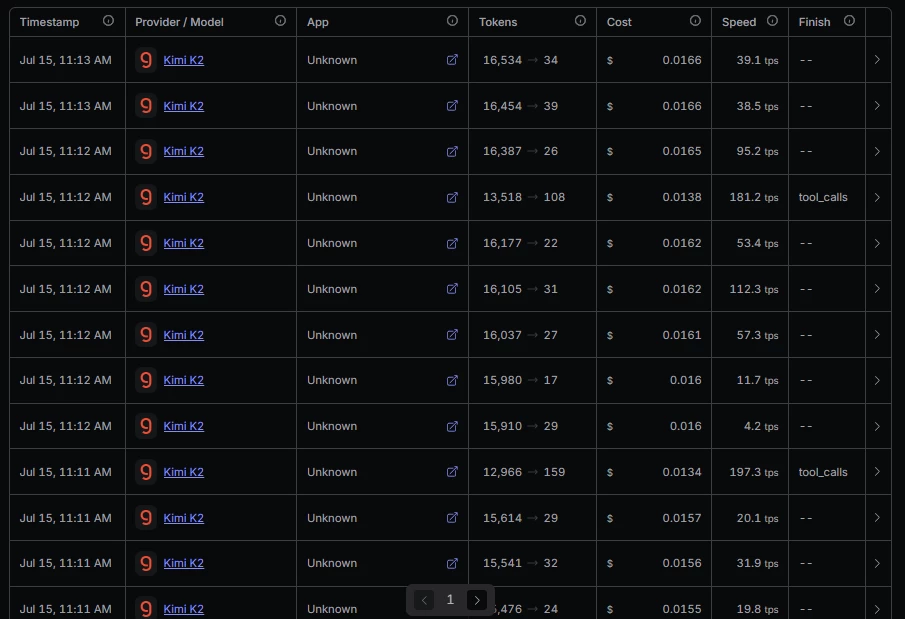Open Kimi K2 link in the 19.8 tps row
Image resolution: width=905 pixels, height=619 pixels.
point(184,609)
